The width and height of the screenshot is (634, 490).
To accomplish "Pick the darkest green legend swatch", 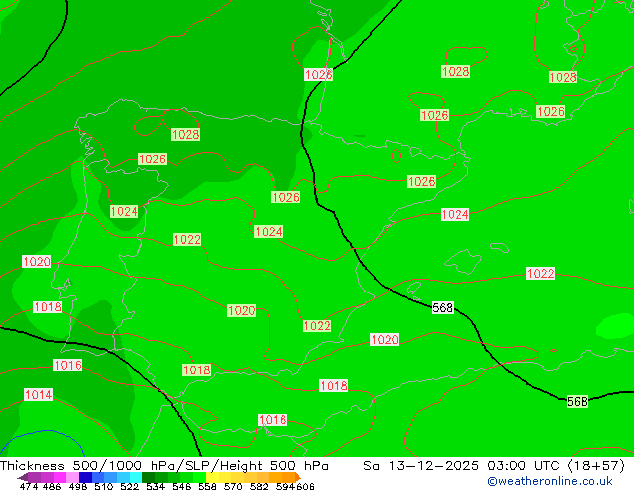I will point(148,477).
